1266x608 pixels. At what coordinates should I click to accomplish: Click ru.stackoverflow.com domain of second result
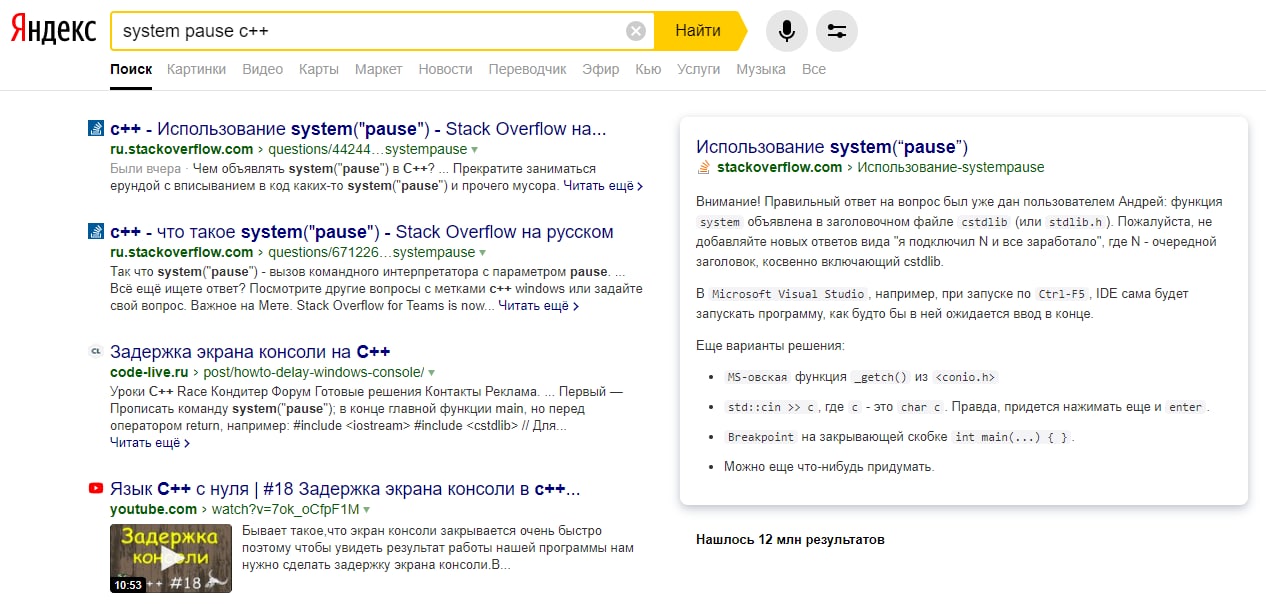pyautogui.click(x=182, y=252)
